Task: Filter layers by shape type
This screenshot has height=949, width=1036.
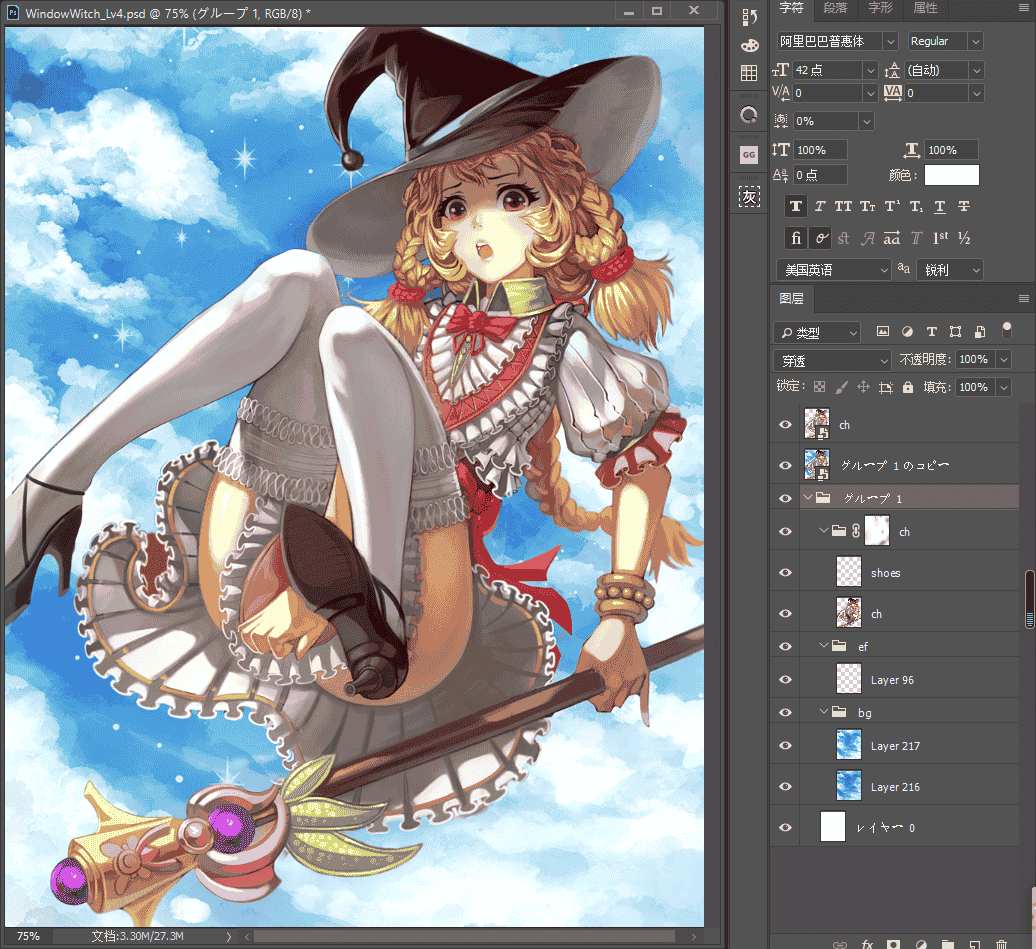Action: pyautogui.click(x=955, y=332)
